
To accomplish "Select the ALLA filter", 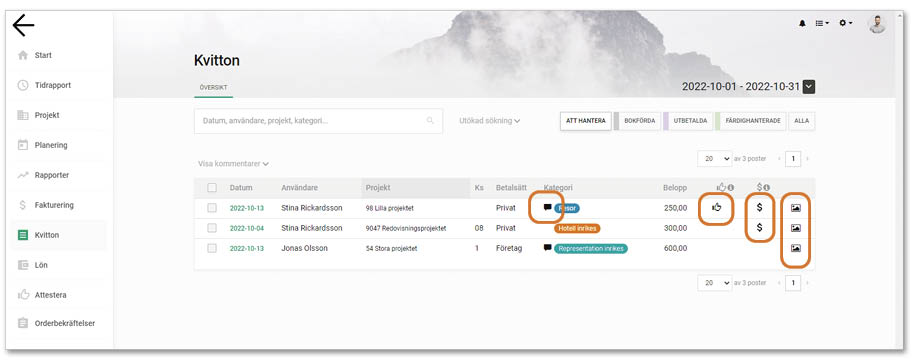I will tap(801, 121).
